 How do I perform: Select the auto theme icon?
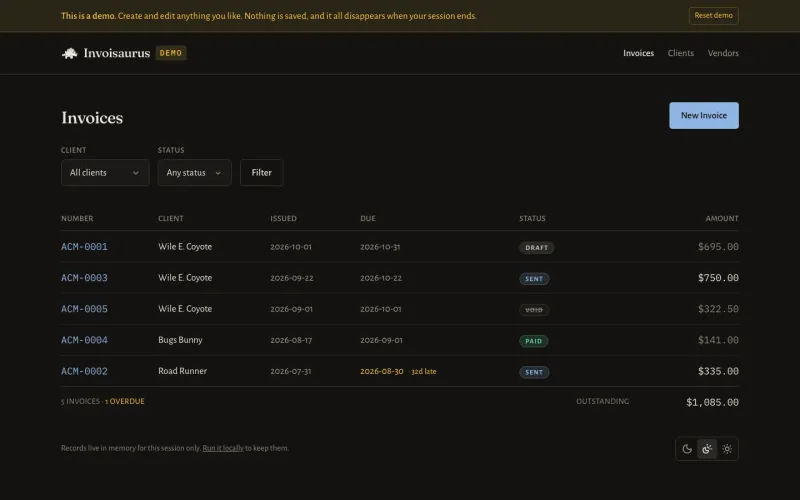[707, 449]
